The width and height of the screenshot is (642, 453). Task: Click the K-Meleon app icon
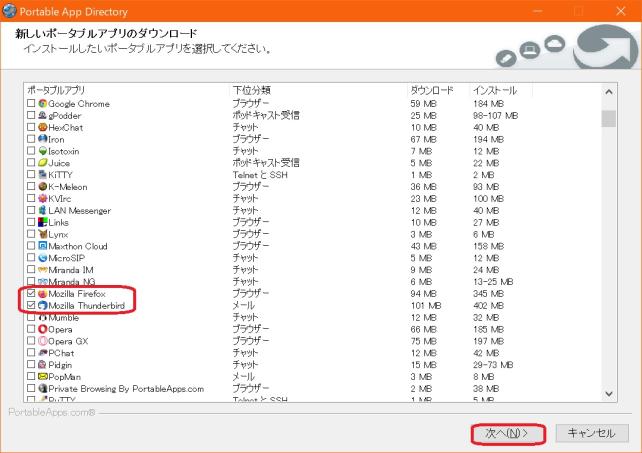coord(43,186)
